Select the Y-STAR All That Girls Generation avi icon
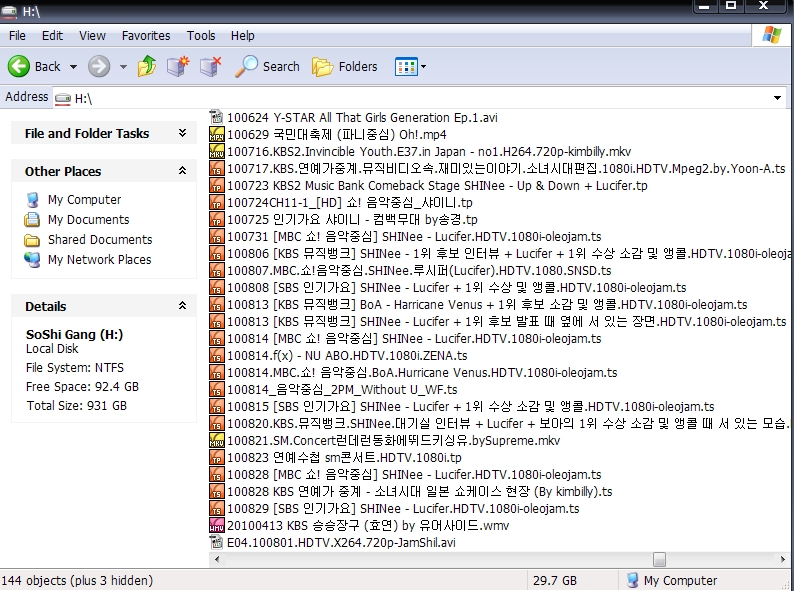The image size is (794, 591). pyautogui.click(x=216, y=117)
